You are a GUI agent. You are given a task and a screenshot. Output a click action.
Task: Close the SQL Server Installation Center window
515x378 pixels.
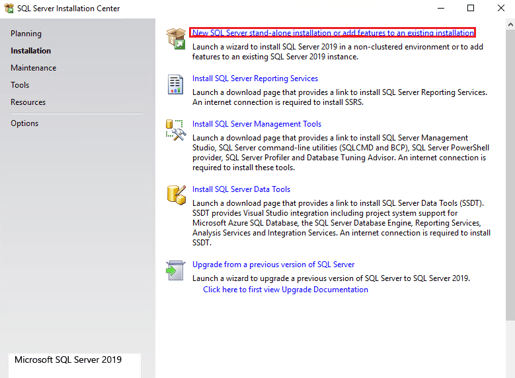click(x=501, y=8)
